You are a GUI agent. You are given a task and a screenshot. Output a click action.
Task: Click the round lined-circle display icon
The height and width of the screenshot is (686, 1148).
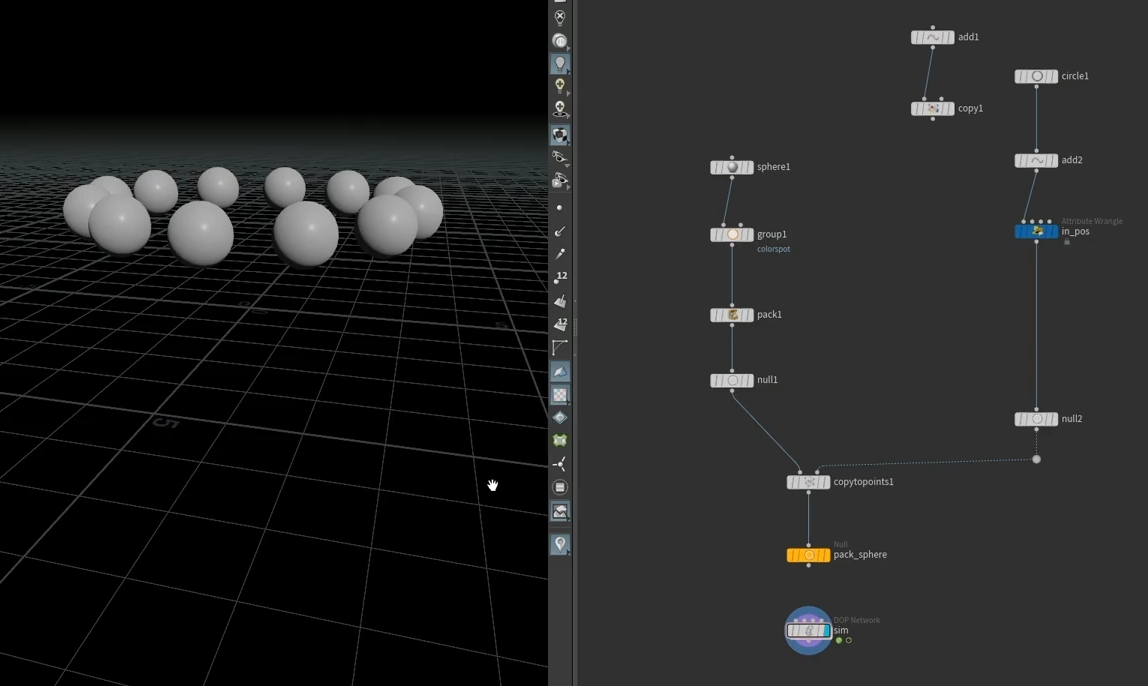(x=560, y=487)
